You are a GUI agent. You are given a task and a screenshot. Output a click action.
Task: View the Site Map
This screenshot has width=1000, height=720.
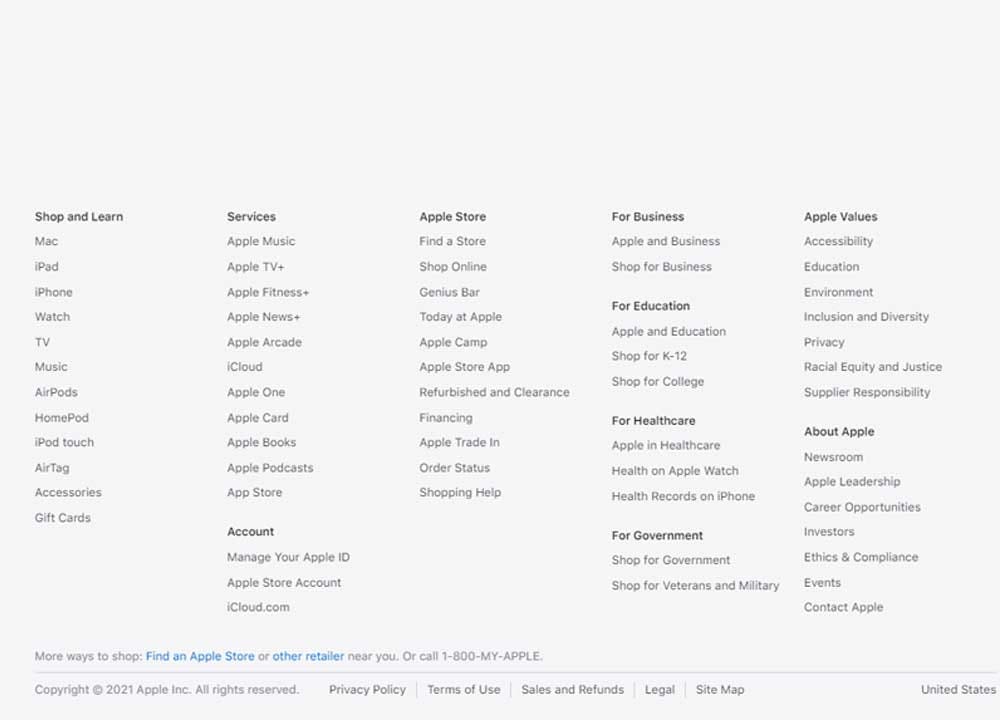point(720,689)
